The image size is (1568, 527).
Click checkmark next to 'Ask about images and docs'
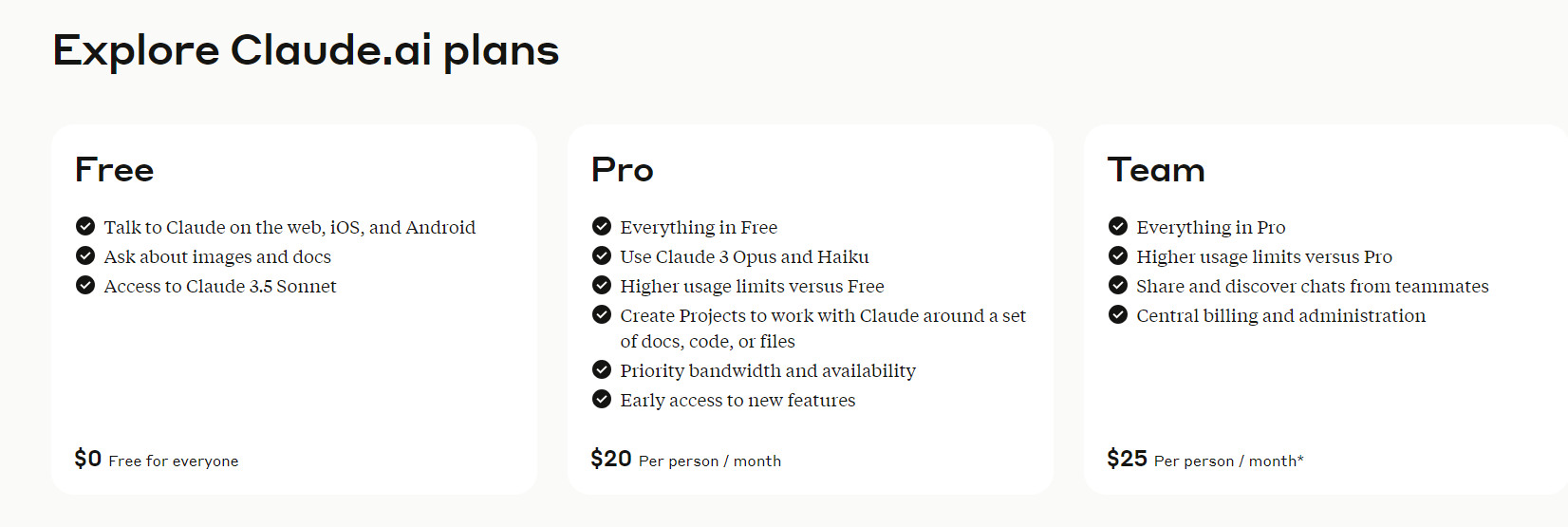(x=85, y=255)
